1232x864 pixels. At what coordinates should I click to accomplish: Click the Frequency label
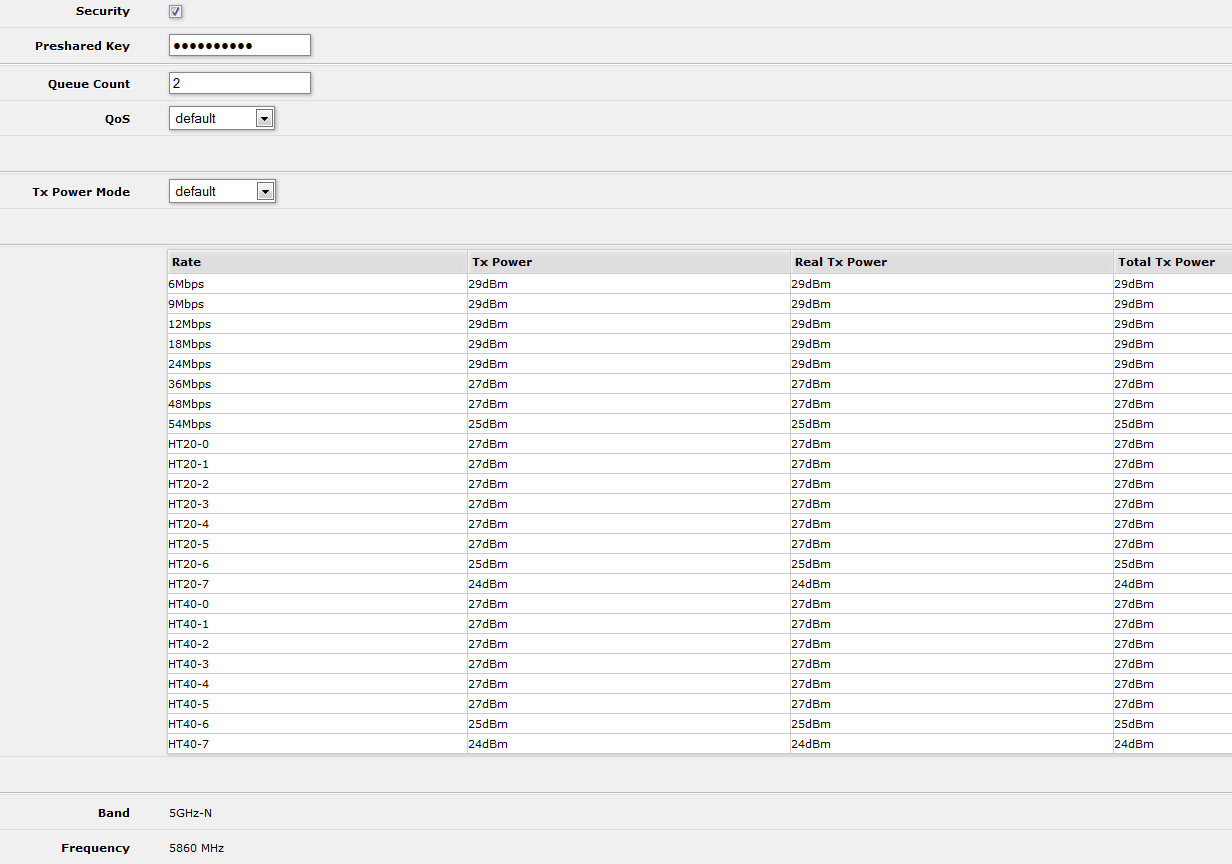[96, 848]
